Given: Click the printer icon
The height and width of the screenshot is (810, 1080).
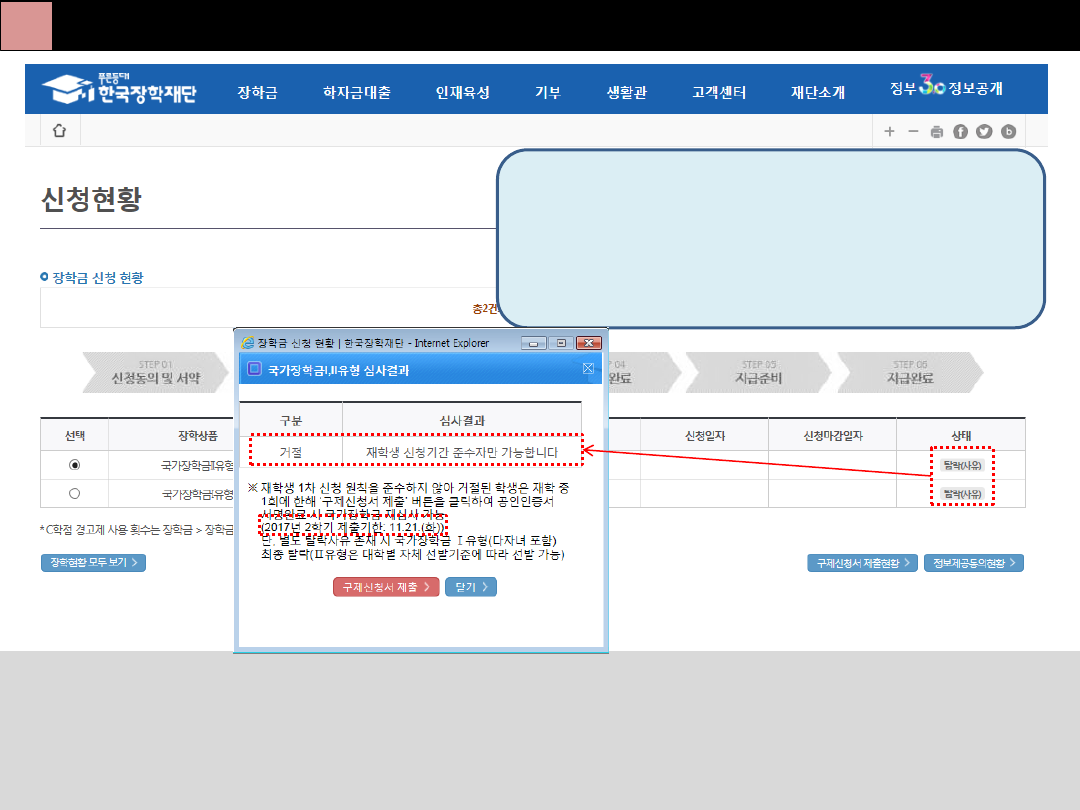Looking at the screenshot, I should point(937,132).
